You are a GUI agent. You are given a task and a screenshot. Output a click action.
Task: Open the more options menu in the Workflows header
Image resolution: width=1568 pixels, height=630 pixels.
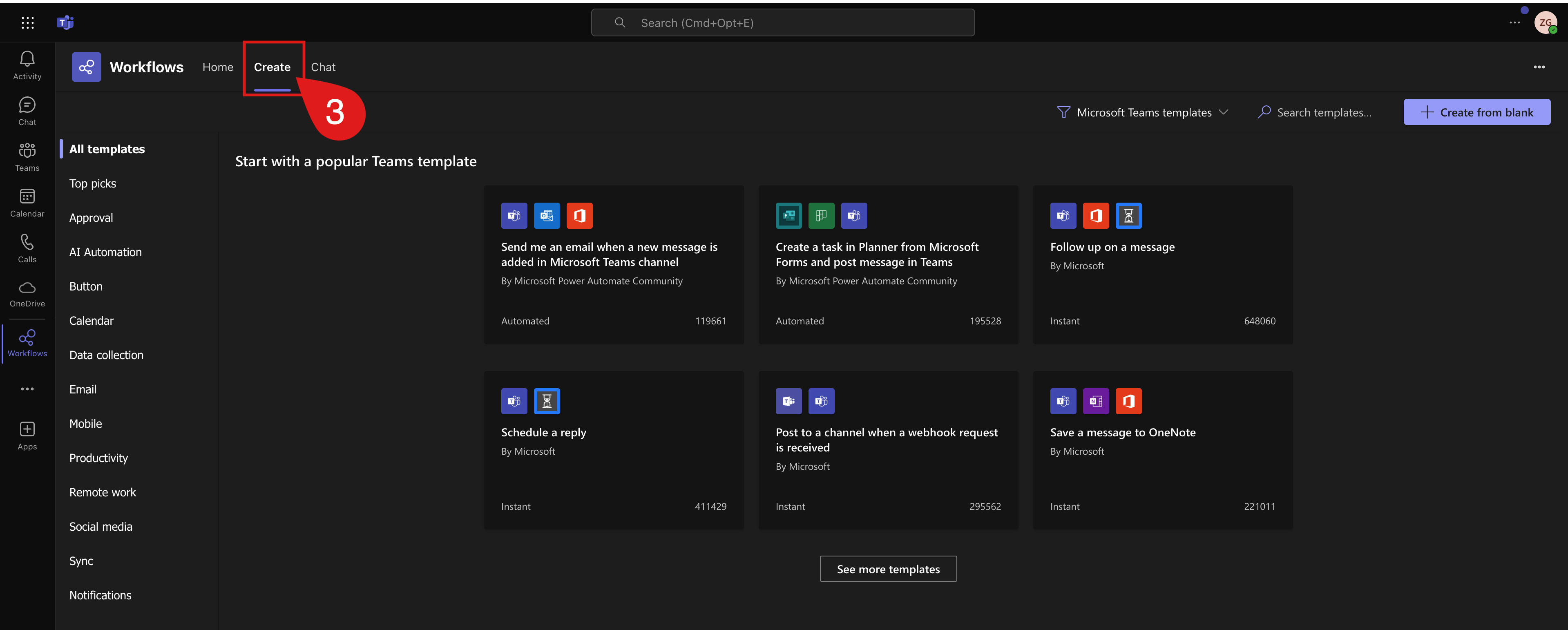[x=1539, y=67]
